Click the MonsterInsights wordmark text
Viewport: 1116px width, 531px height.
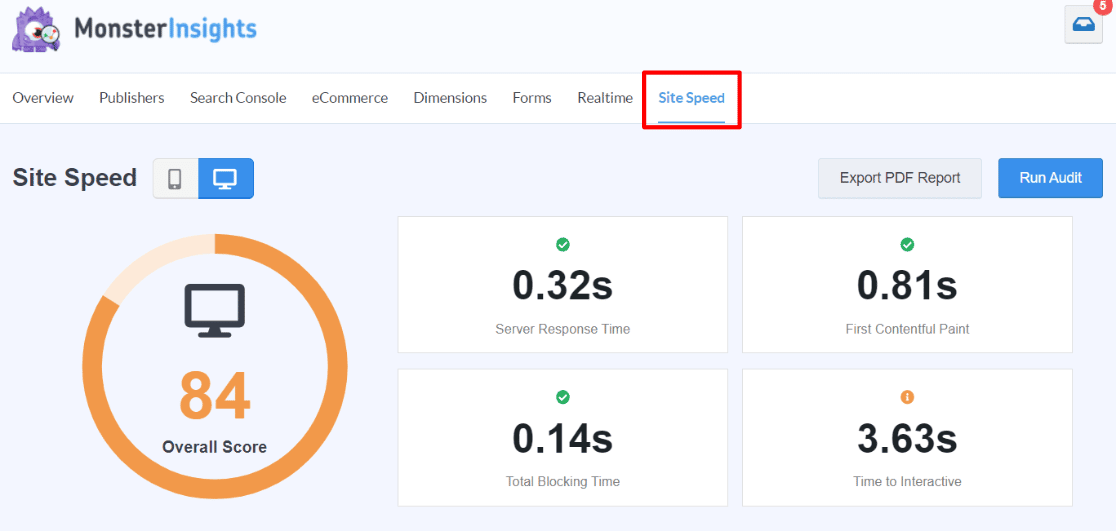click(x=165, y=30)
